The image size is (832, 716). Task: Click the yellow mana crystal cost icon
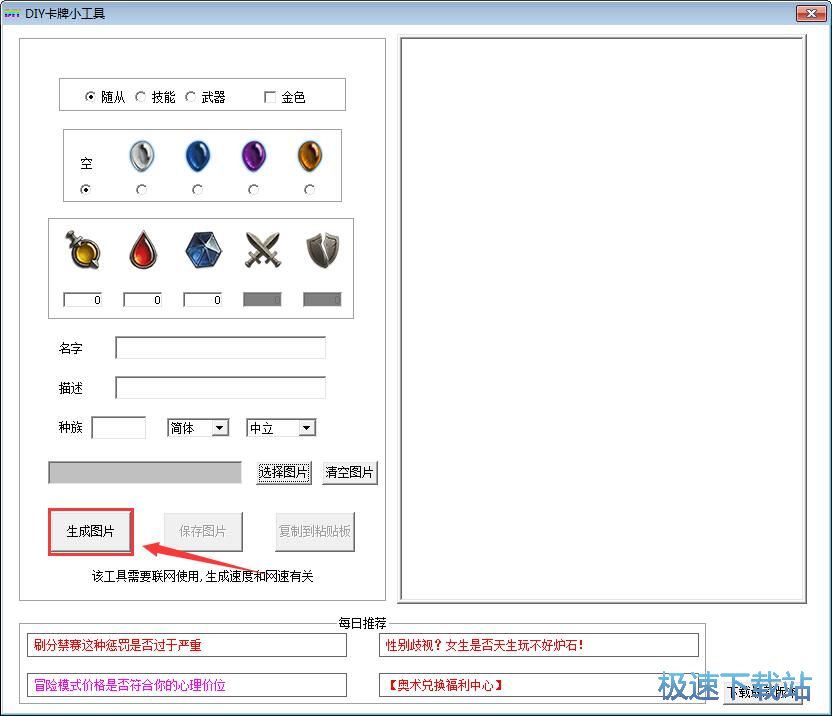83,250
